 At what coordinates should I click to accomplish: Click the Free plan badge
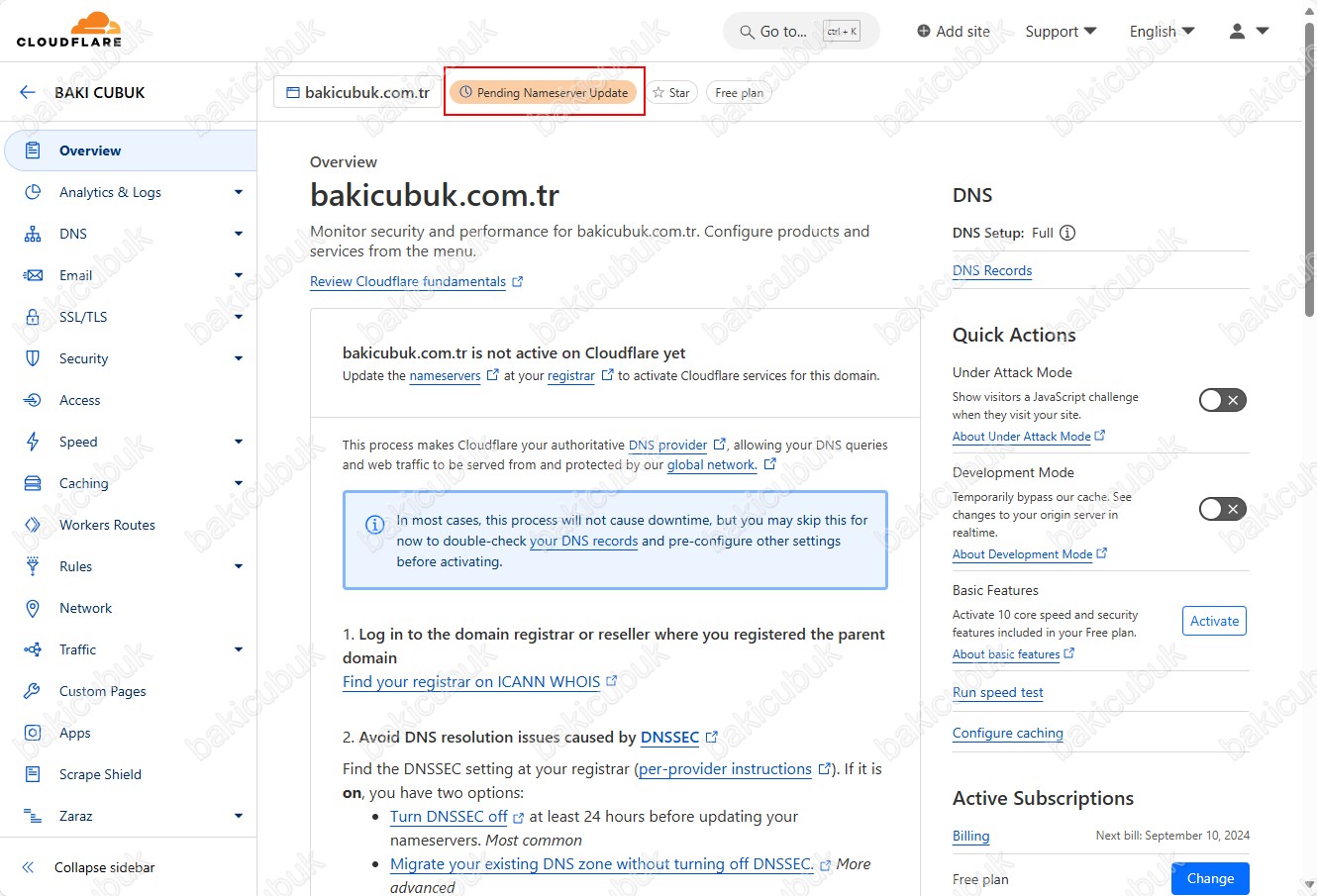click(739, 92)
